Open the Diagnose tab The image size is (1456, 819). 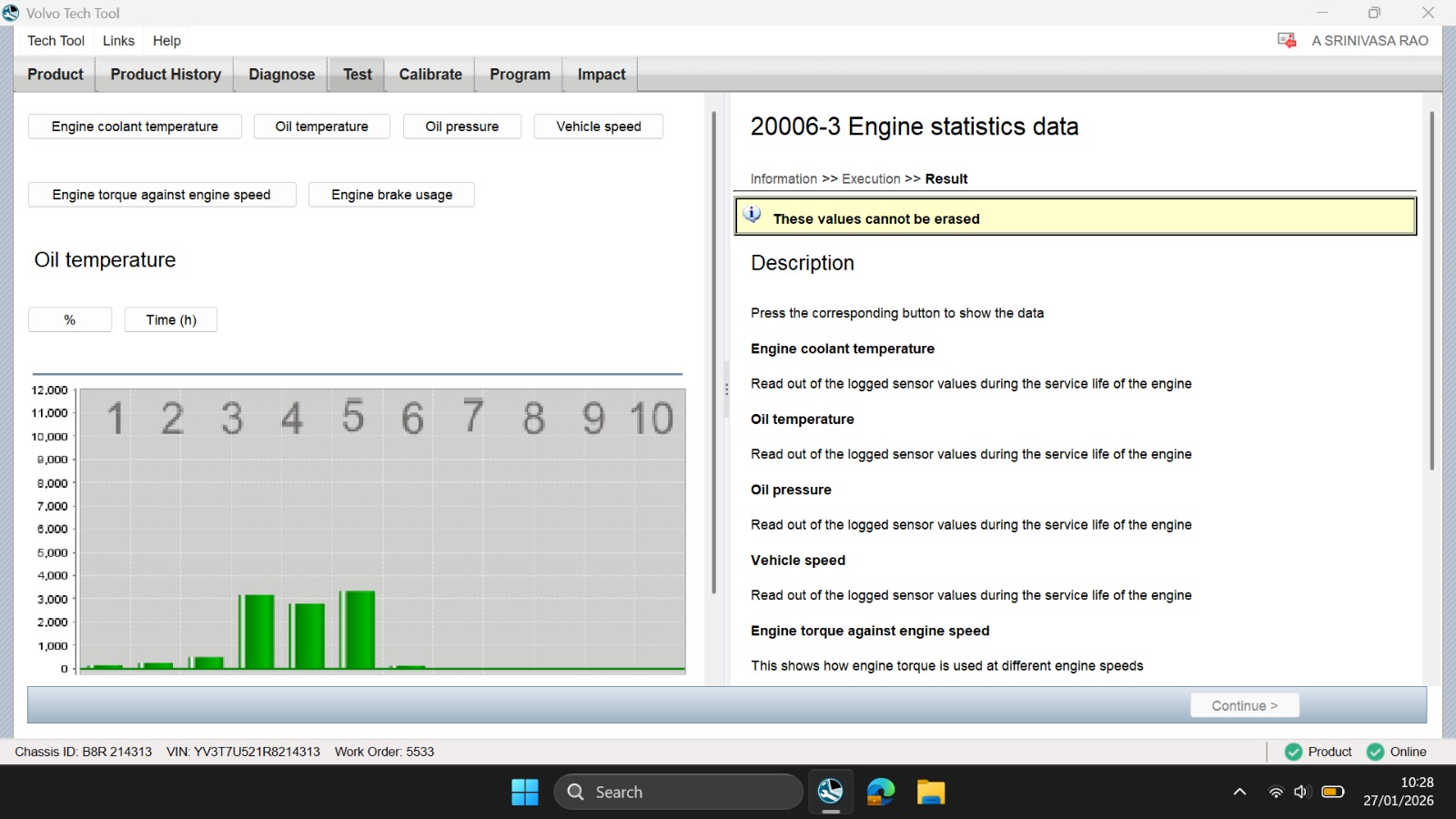tap(281, 75)
